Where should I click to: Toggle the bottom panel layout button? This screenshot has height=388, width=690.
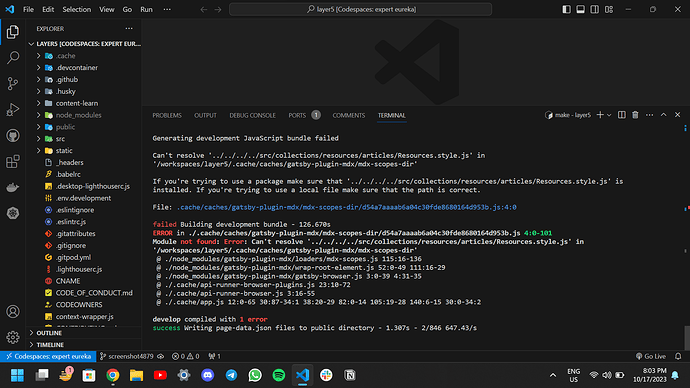pos(580,9)
